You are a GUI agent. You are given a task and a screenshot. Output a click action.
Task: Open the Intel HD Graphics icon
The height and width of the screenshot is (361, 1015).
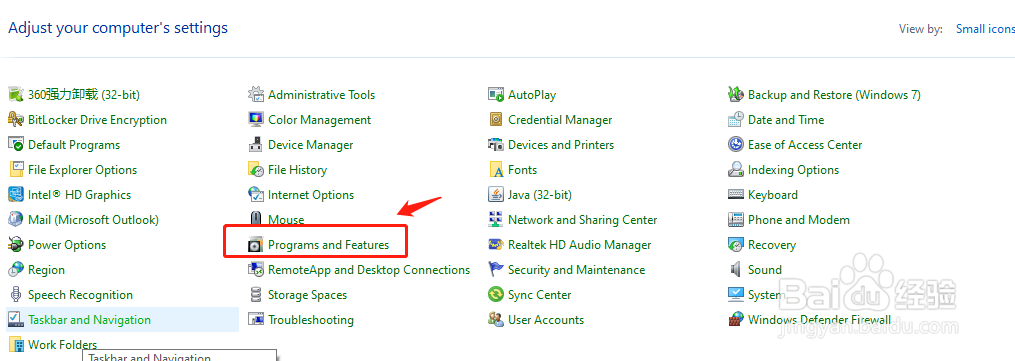(x=16, y=195)
